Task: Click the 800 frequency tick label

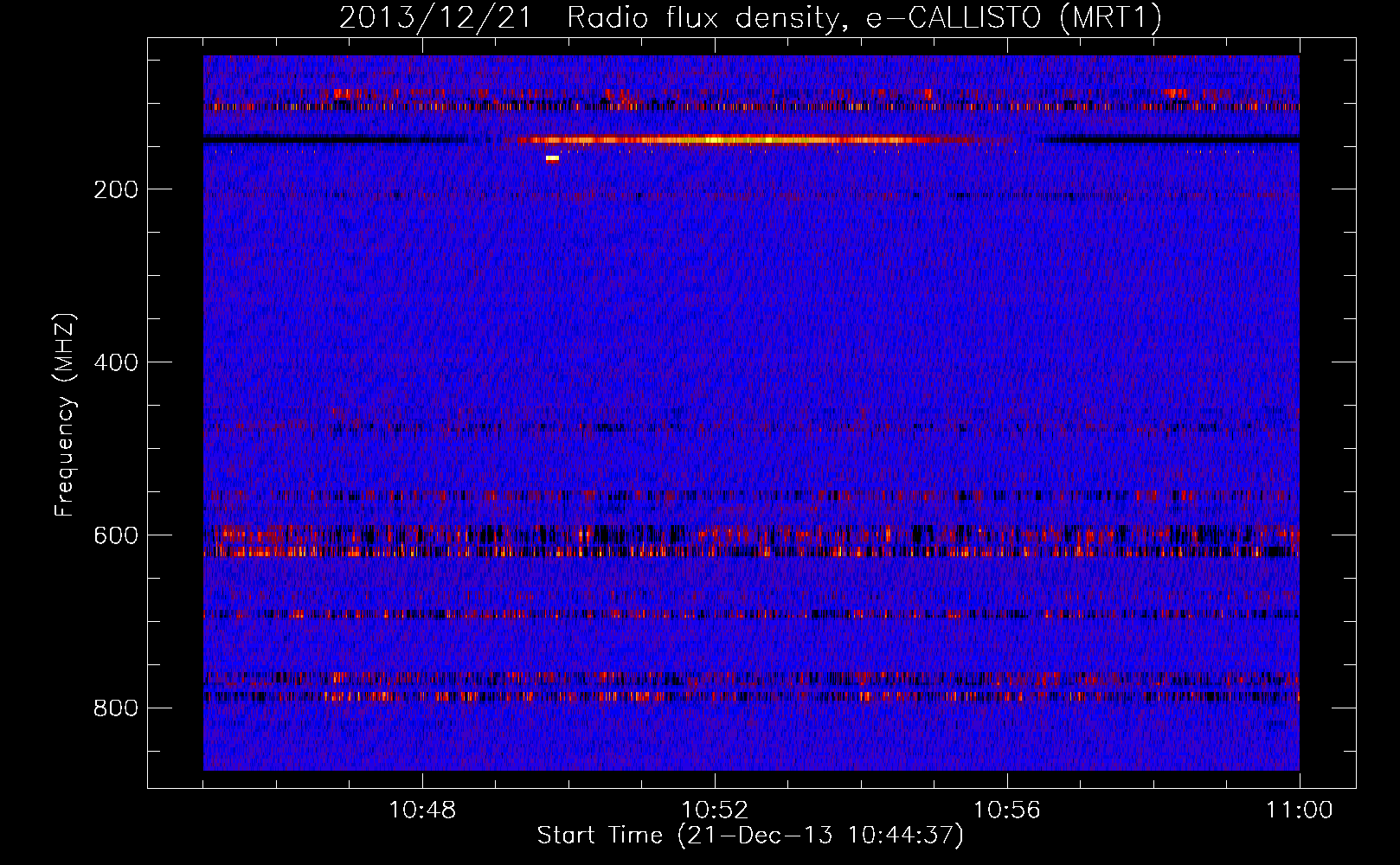Action: (x=116, y=708)
